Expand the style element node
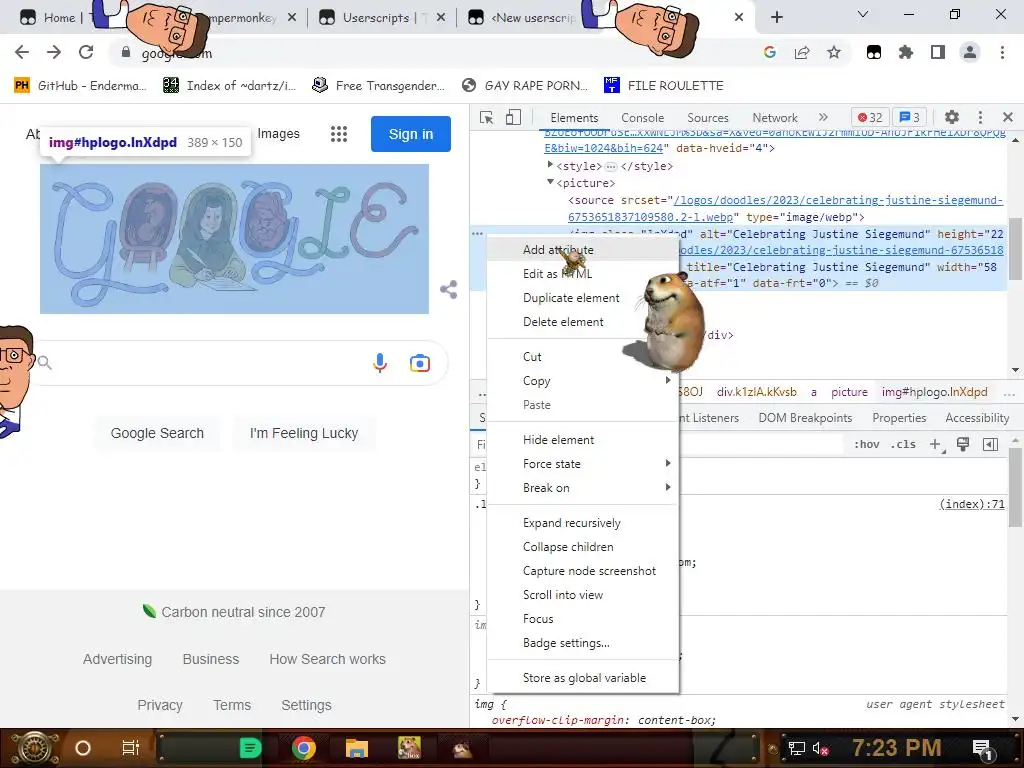The height and width of the screenshot is (768, 1024). (550, 165)
